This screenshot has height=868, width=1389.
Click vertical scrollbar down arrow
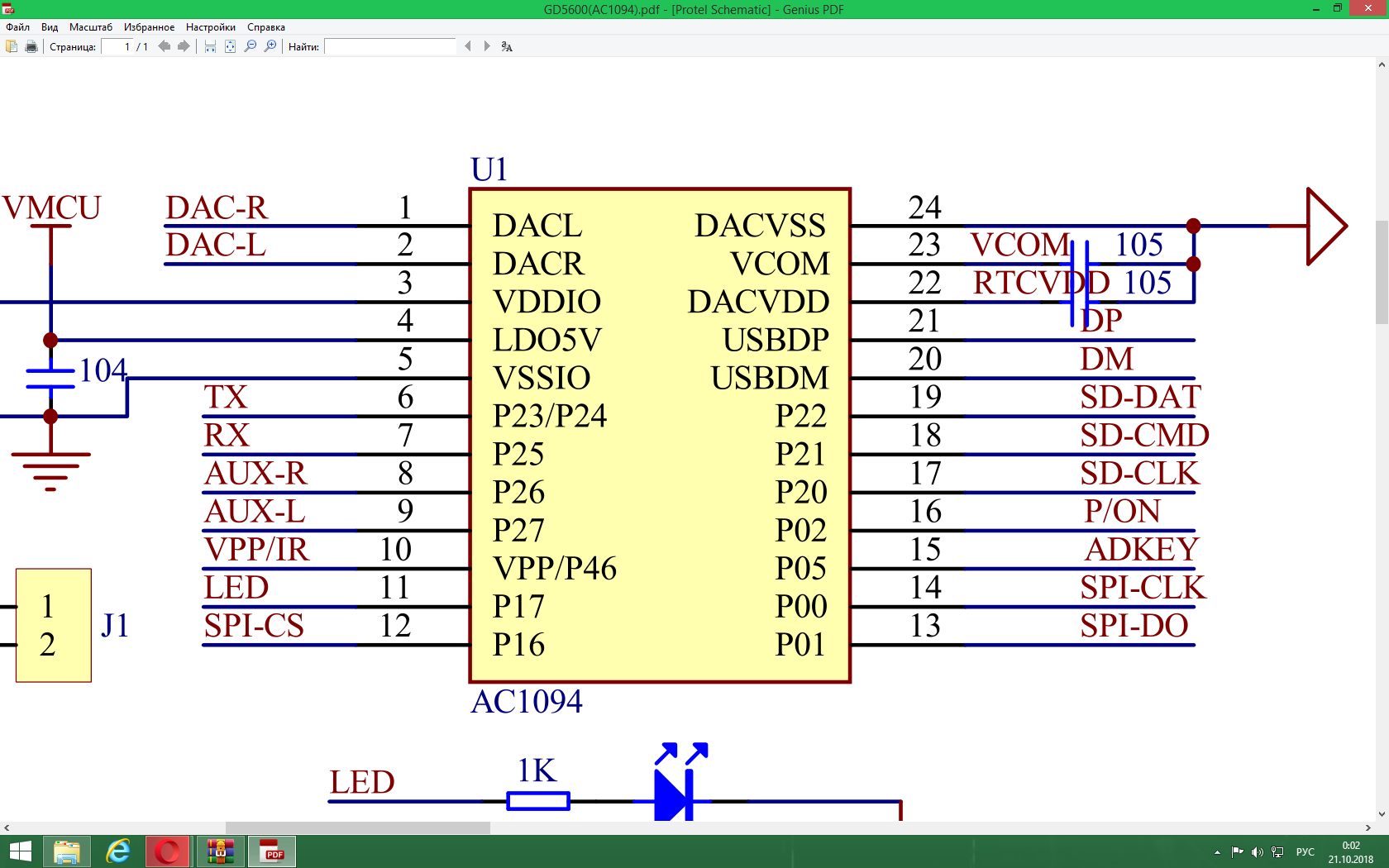tap(1382, 813)
